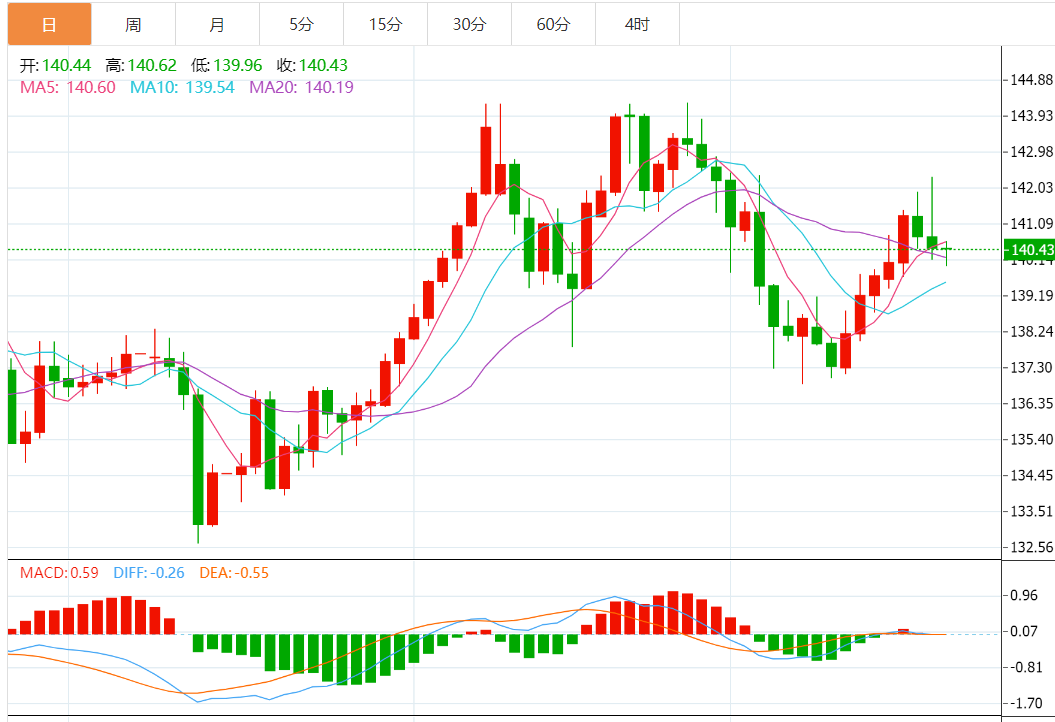Click the 136.35 price axis label

pos(1031,403)
